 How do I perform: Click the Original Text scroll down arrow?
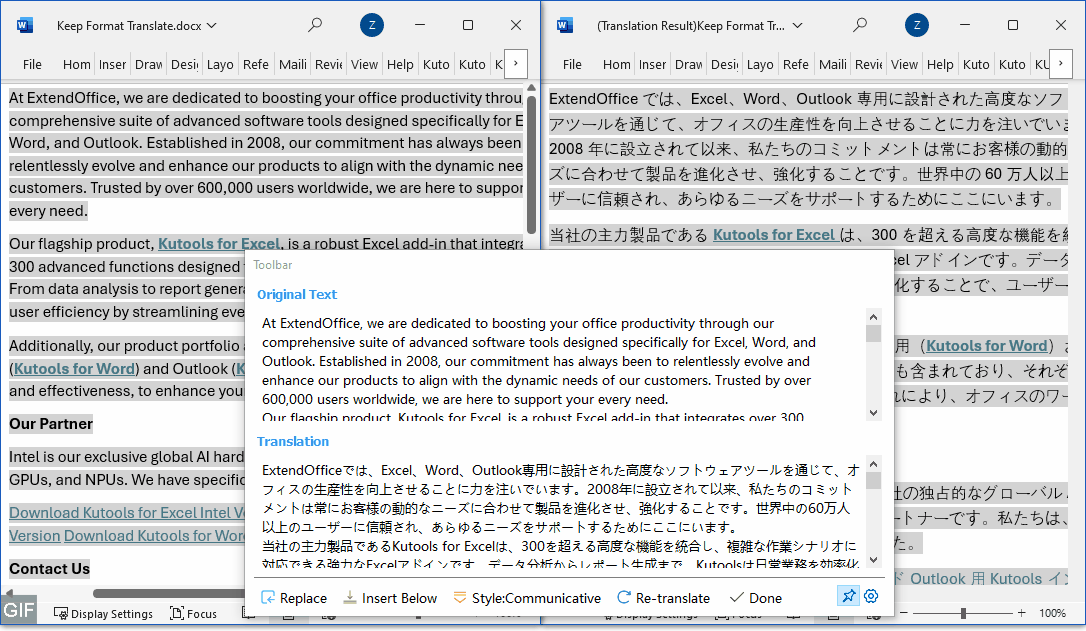pyautogui.click(x=873, y=413)
